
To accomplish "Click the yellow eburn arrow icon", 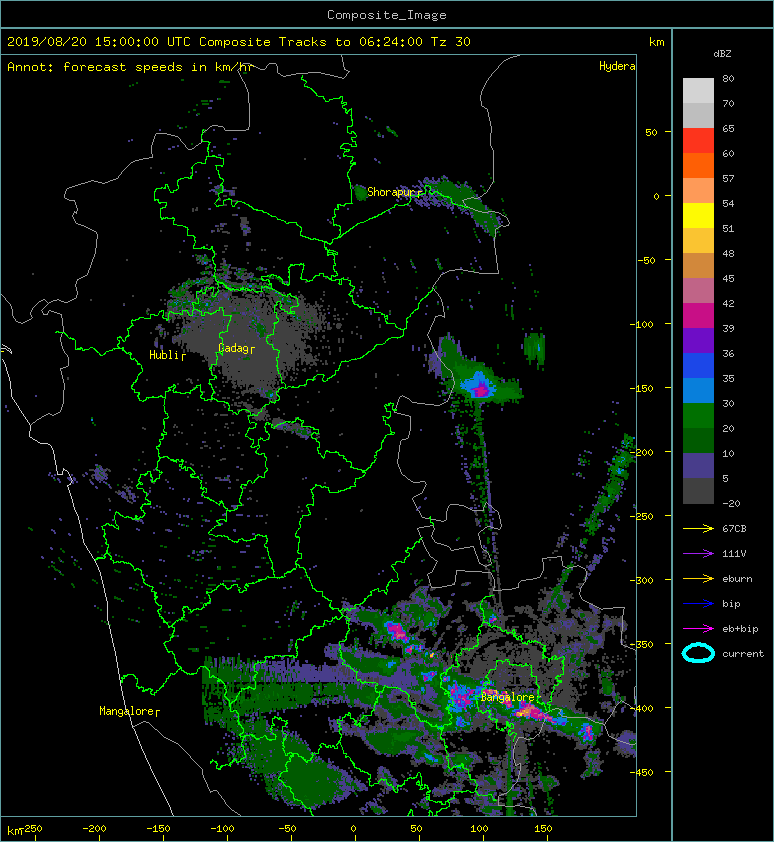I will [x=698, y=578].
